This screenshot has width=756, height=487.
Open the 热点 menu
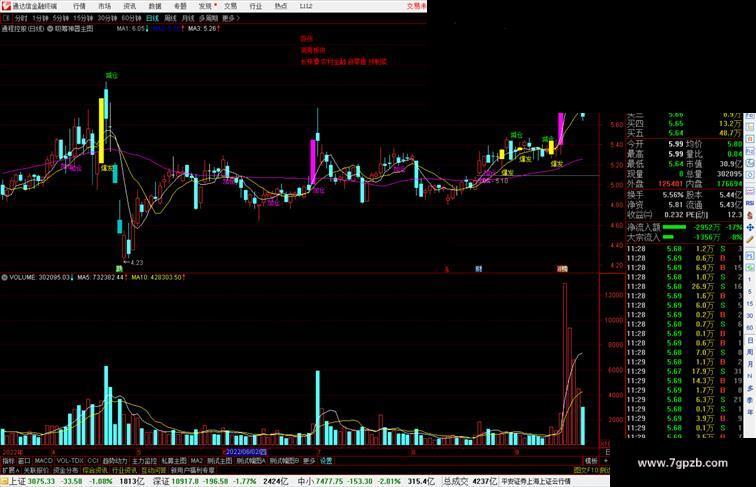(x=281, y=6)
